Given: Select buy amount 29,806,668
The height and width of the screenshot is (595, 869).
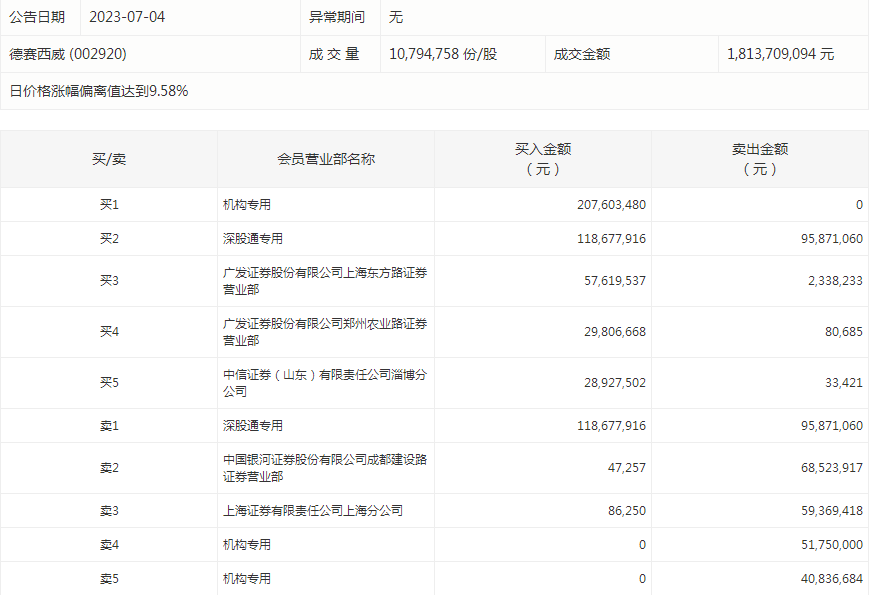Looking at the screenshot, I should click(x=615, y=331).
